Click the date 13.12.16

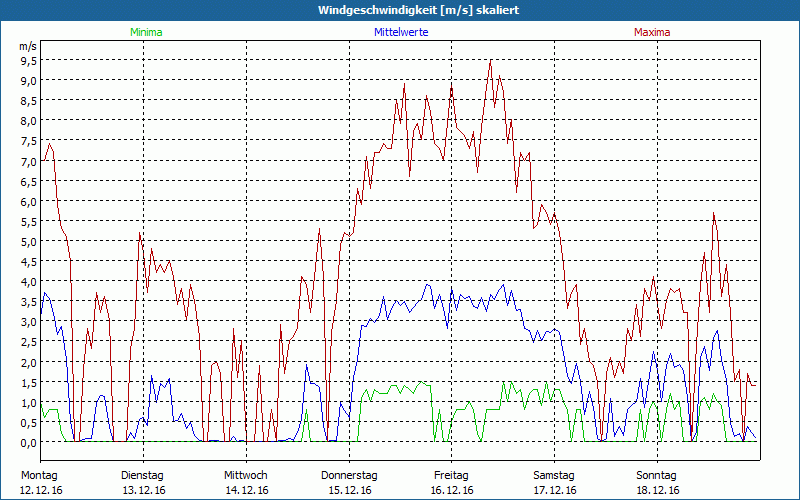(144, 490)
